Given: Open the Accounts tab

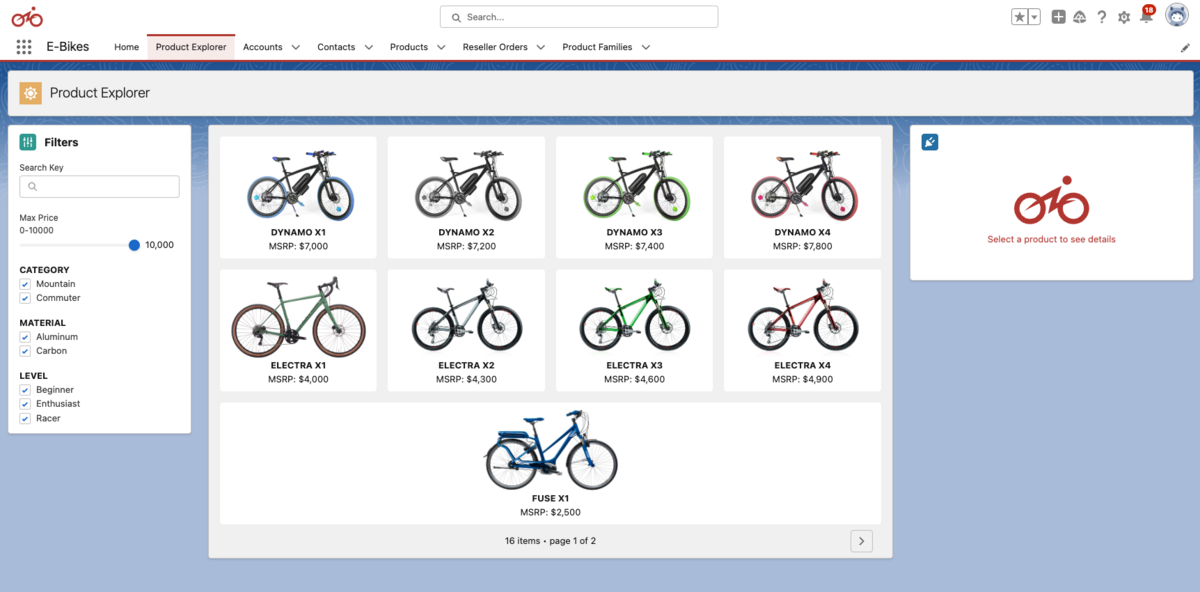Looking at the screenshot, I should pyautogui.click(x=263, y=47).
